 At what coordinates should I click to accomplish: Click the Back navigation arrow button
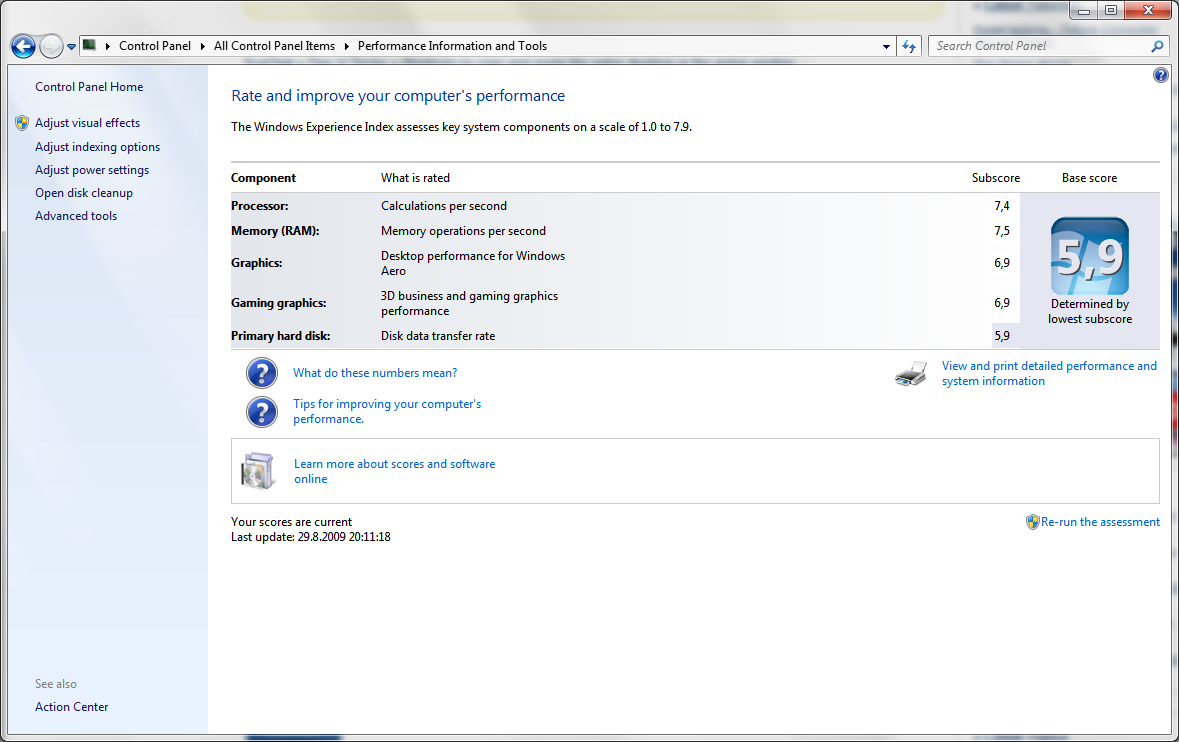click(23, 46)
